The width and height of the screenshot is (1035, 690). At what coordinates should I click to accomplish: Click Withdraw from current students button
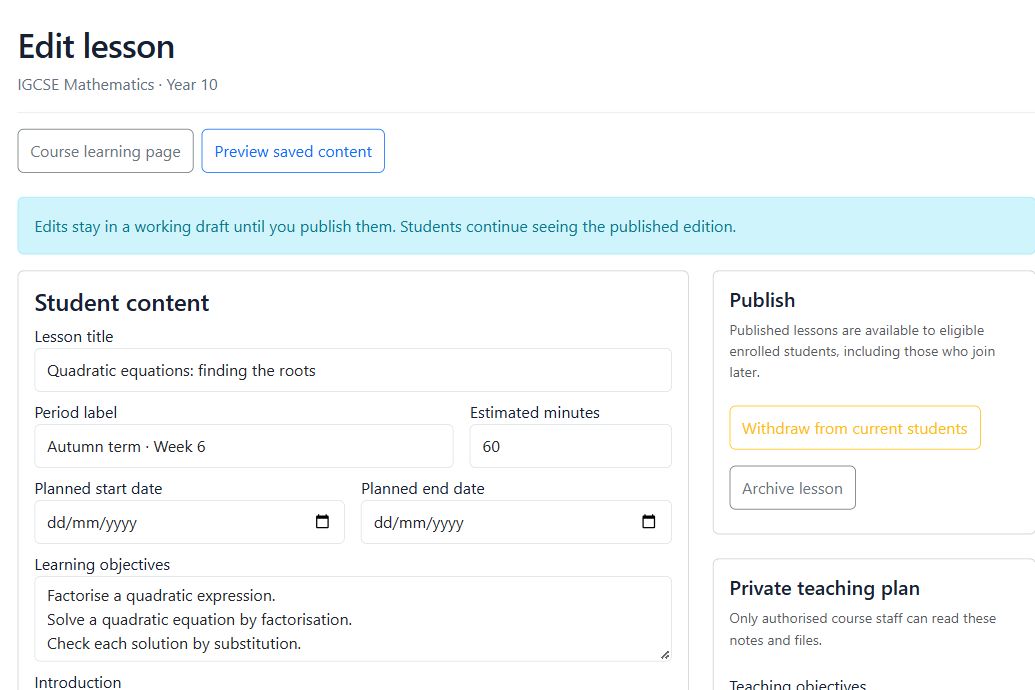point(855,428)
